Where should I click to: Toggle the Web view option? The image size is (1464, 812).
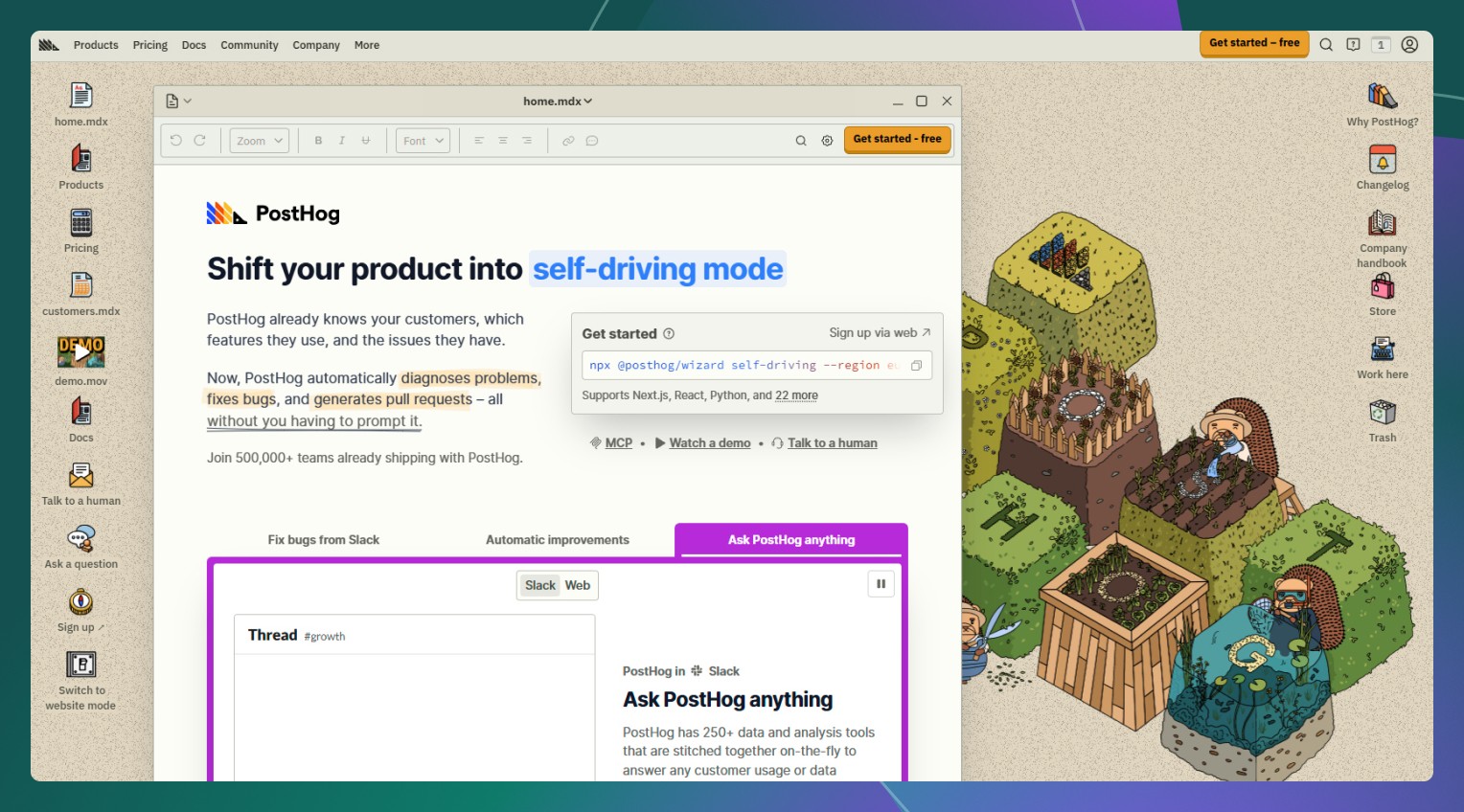[x=578, y=585]
